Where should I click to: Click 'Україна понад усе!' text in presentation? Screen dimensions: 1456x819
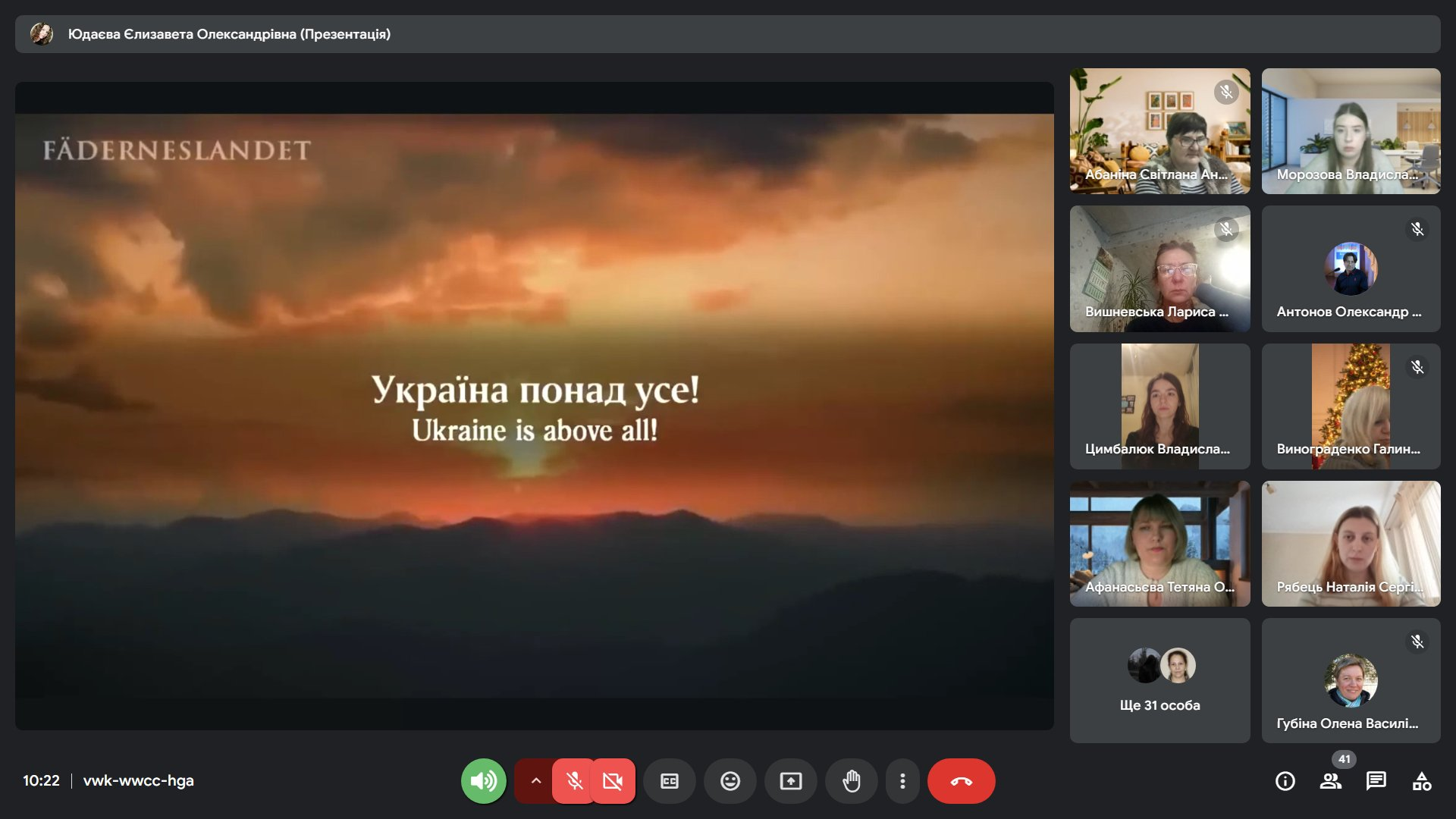pos(535,390)
